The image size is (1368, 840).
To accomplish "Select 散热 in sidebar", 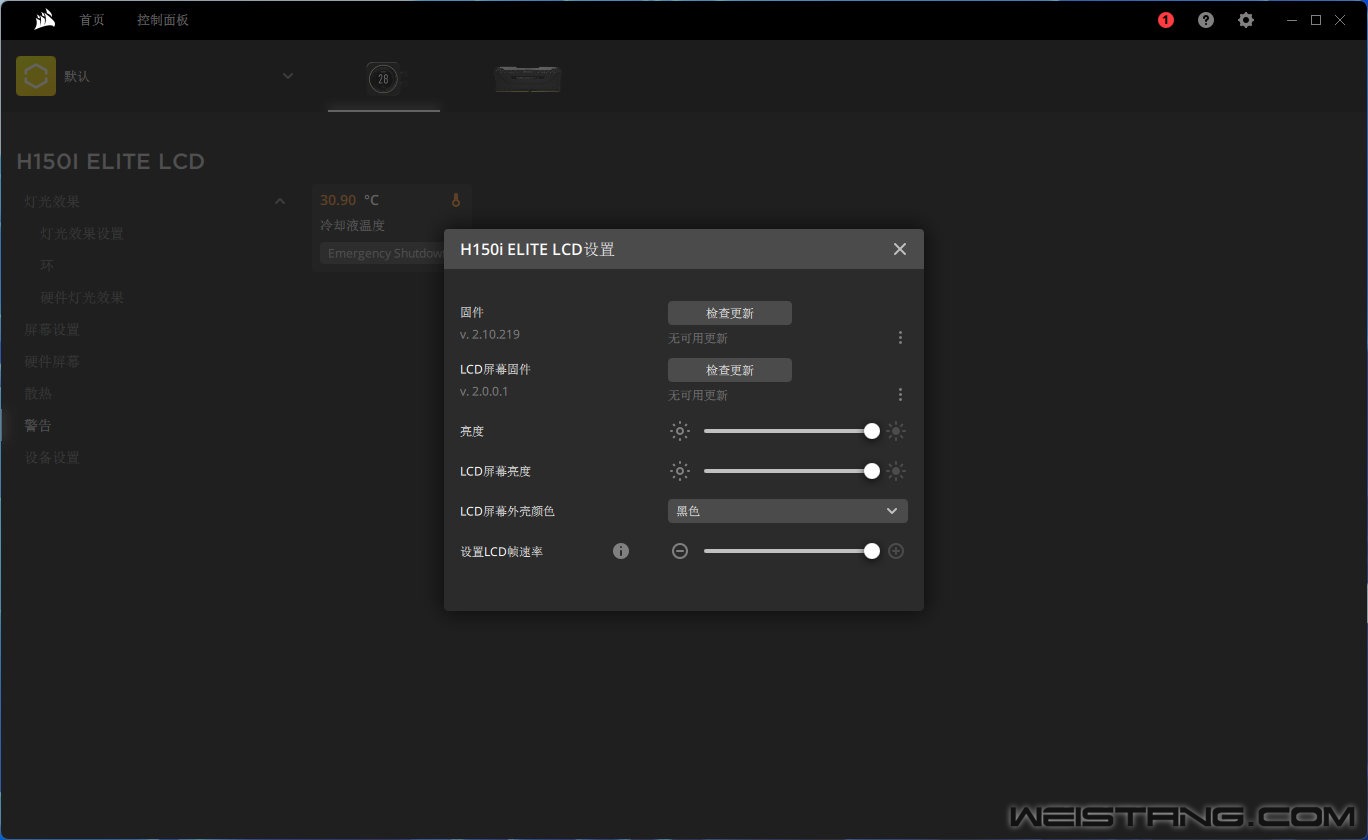I will coord(38,393).
